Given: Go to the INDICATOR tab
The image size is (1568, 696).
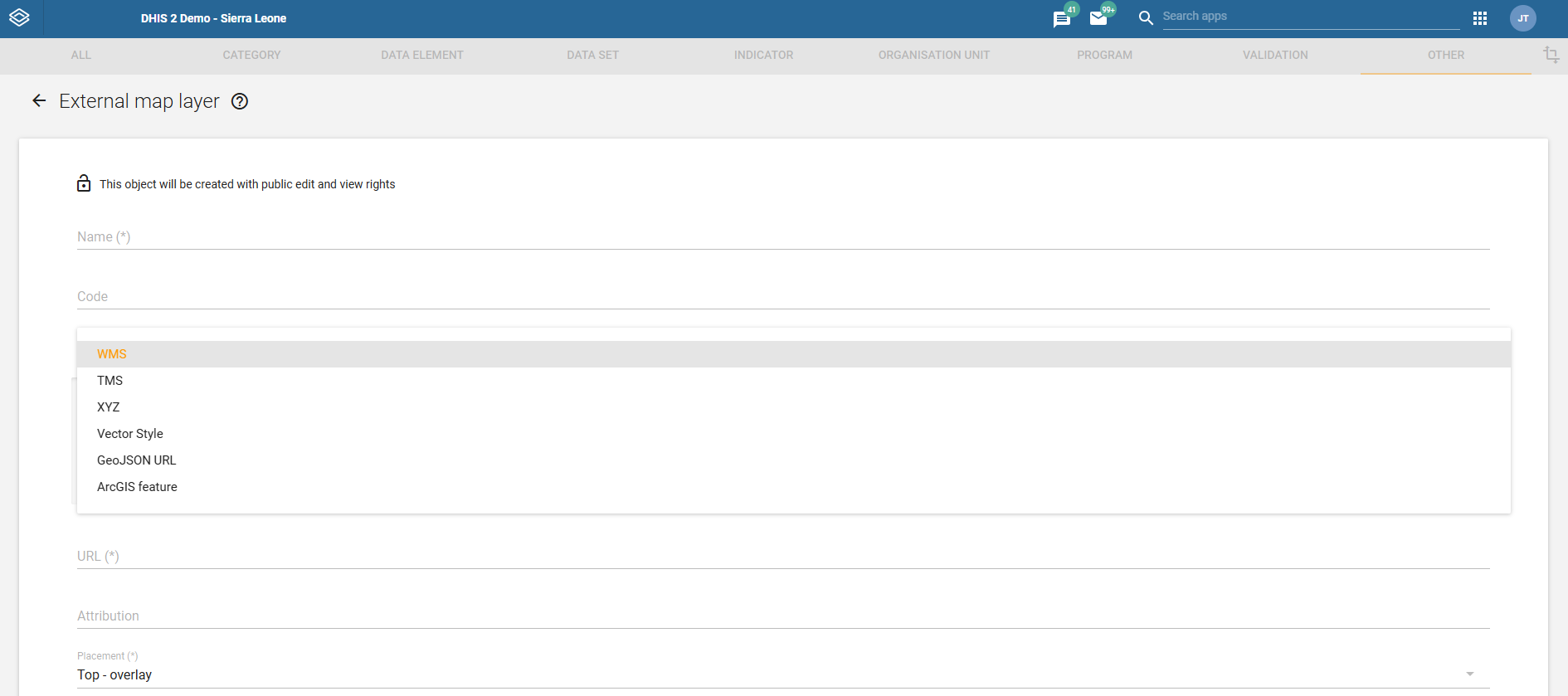Looking at the screenshot, I should (x=763, y=56).
